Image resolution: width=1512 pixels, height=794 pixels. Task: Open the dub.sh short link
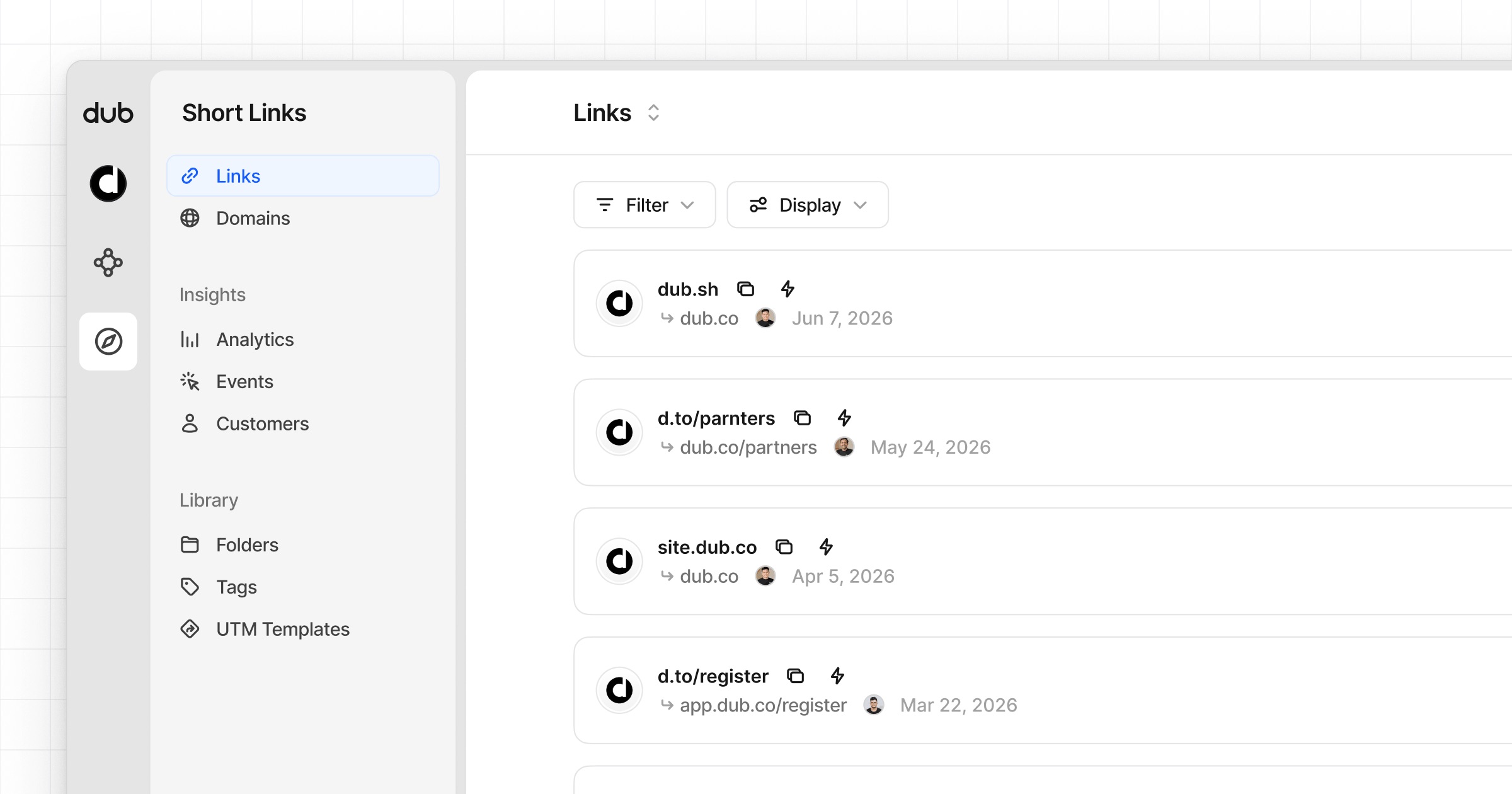(688, 289)
